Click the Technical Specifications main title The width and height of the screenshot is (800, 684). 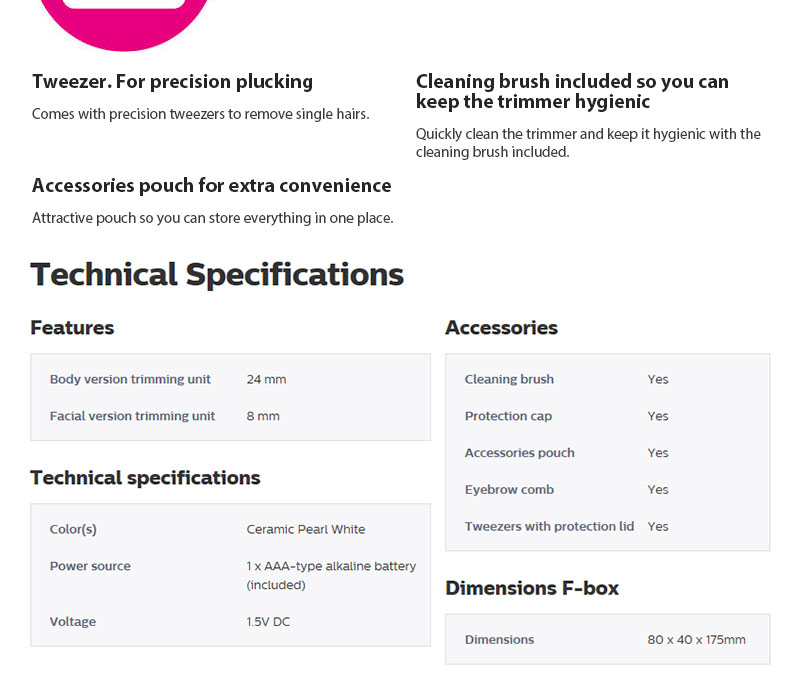point(217,274)
